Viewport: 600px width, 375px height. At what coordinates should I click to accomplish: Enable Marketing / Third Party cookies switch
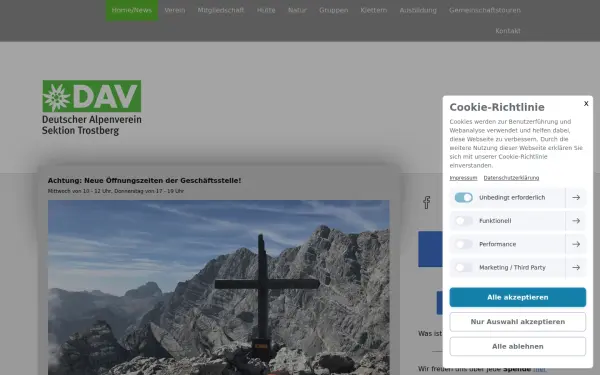click(463, 267)
